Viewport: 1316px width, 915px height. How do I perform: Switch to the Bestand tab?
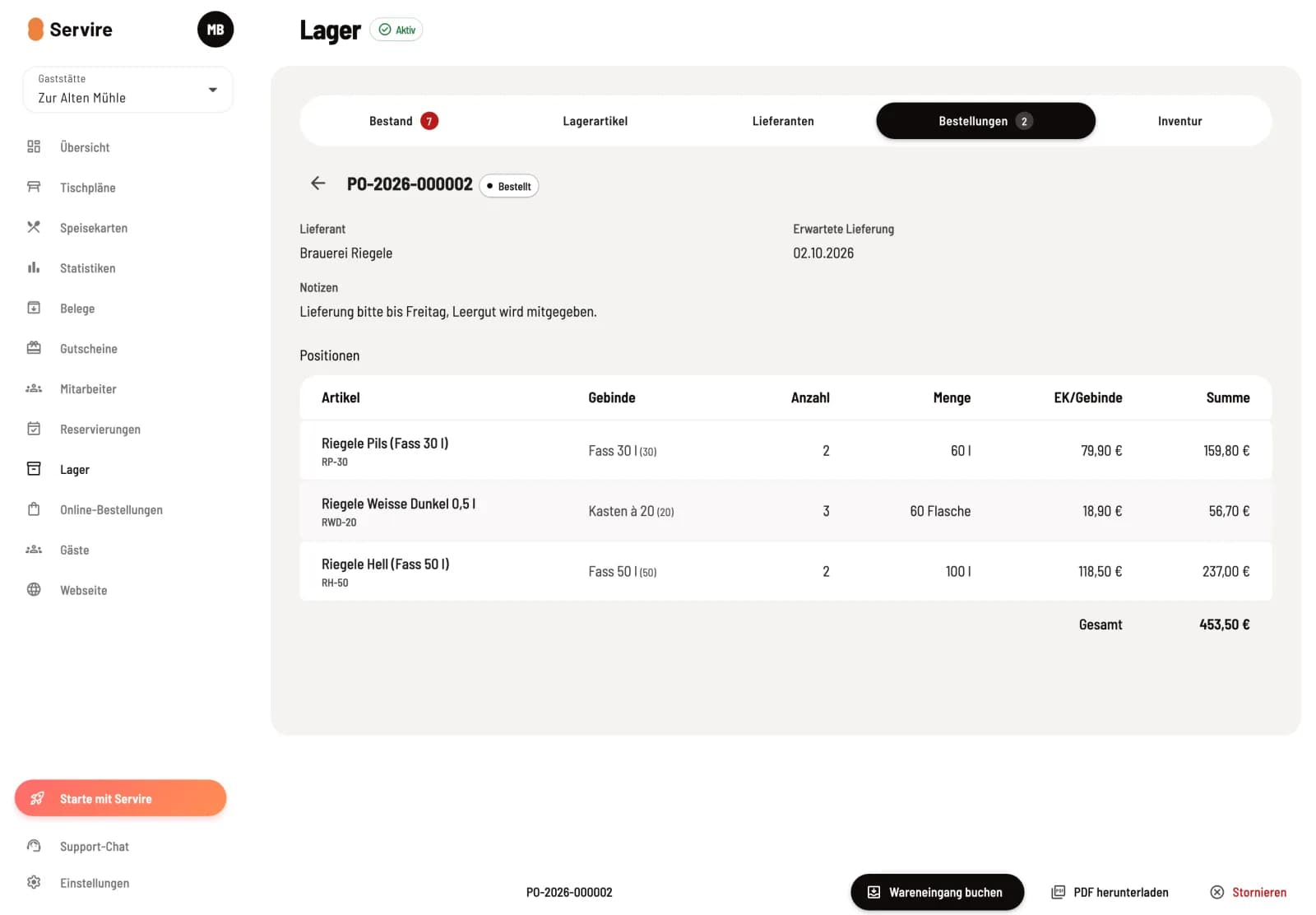[403, 121]
